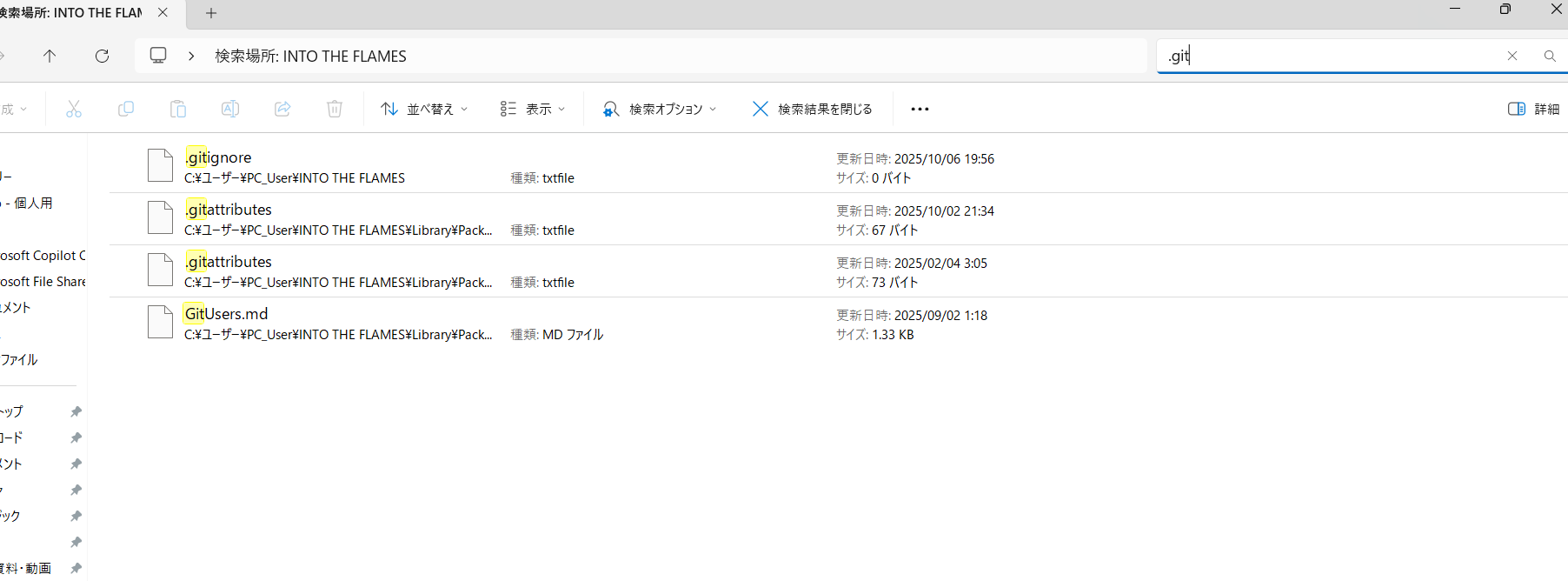Click the Rename icon
Viewport: 1568px width, 581px height.
pyautogui.click(x=230, y=109)
